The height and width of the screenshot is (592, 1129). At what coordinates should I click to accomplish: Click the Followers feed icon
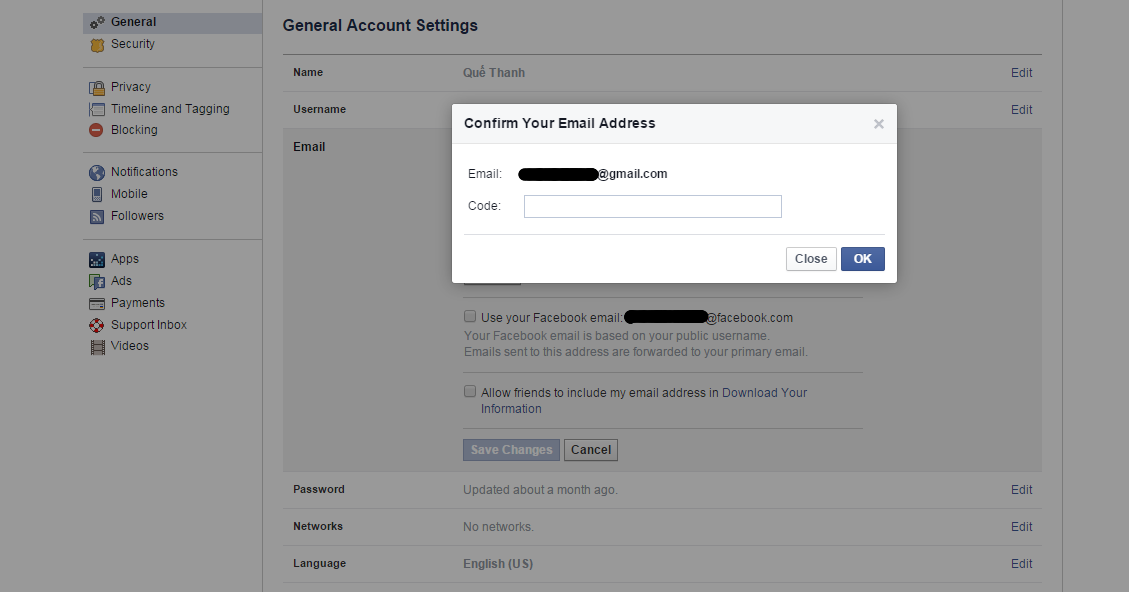tap(96, 216)
